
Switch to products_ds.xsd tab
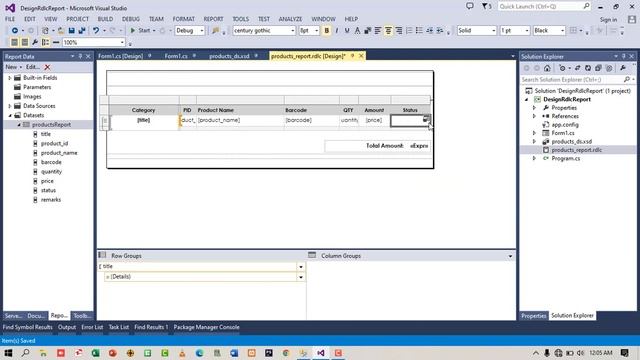[x=229, y=56]
